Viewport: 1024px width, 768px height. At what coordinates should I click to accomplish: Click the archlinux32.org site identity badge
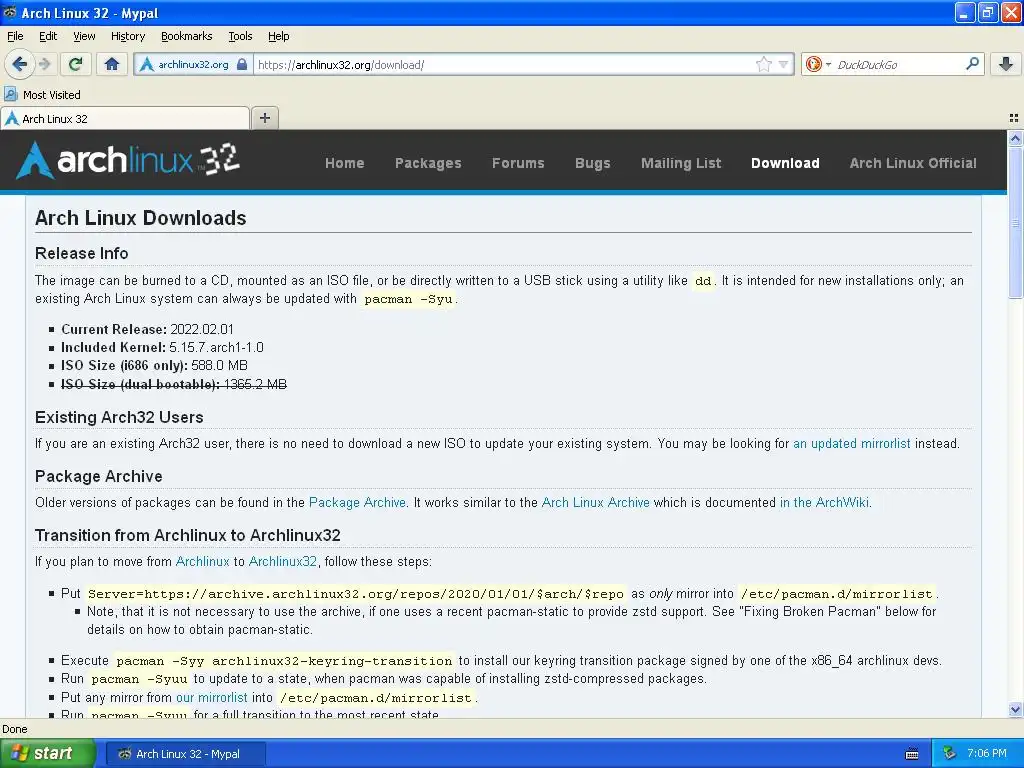click(x=193, y=64)
